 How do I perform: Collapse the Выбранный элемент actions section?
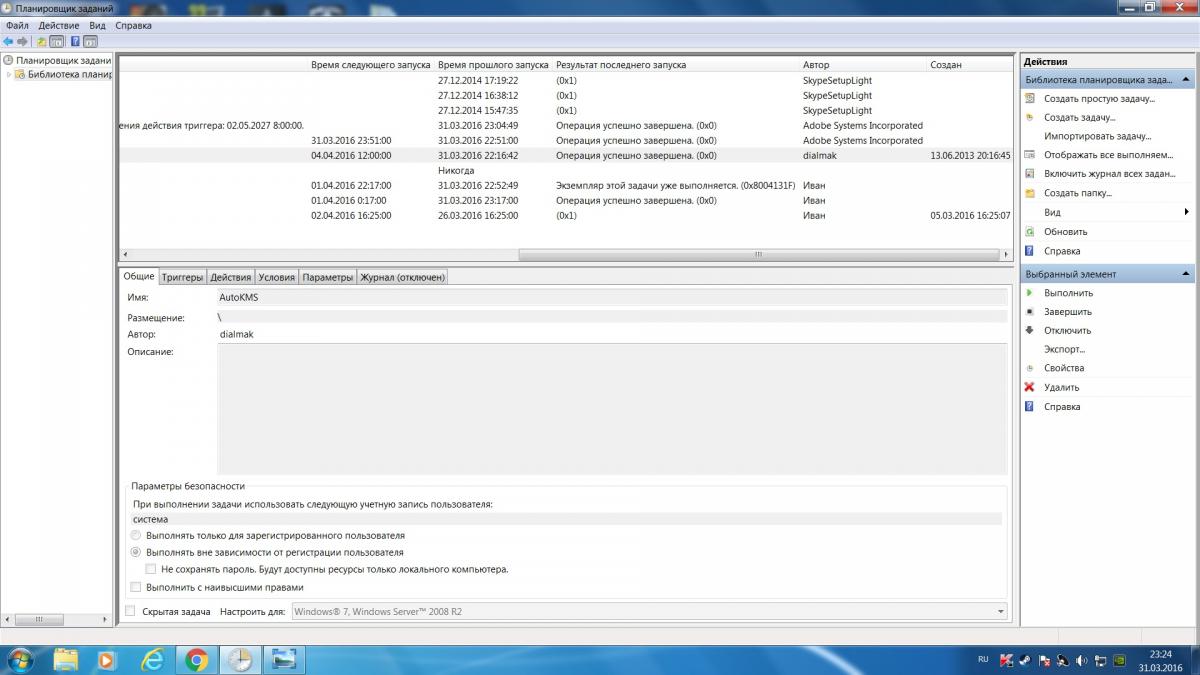(1186, 274)
